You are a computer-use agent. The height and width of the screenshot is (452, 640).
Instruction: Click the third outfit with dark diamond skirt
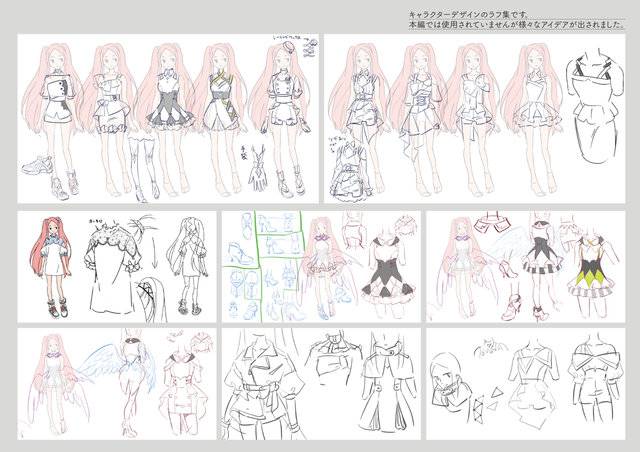click(167, 118)
